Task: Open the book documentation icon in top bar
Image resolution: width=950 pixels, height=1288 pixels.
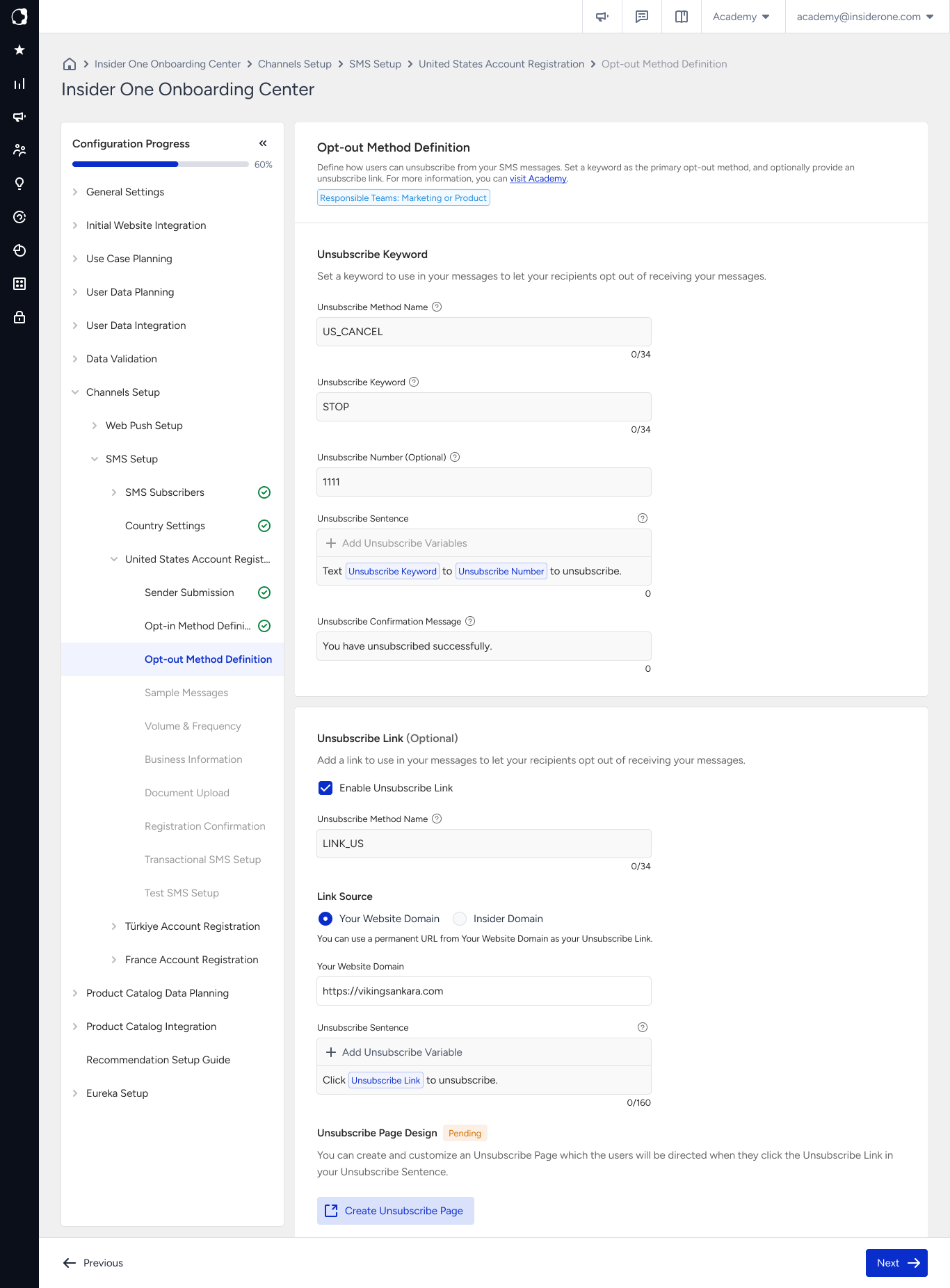Action: 682,17
